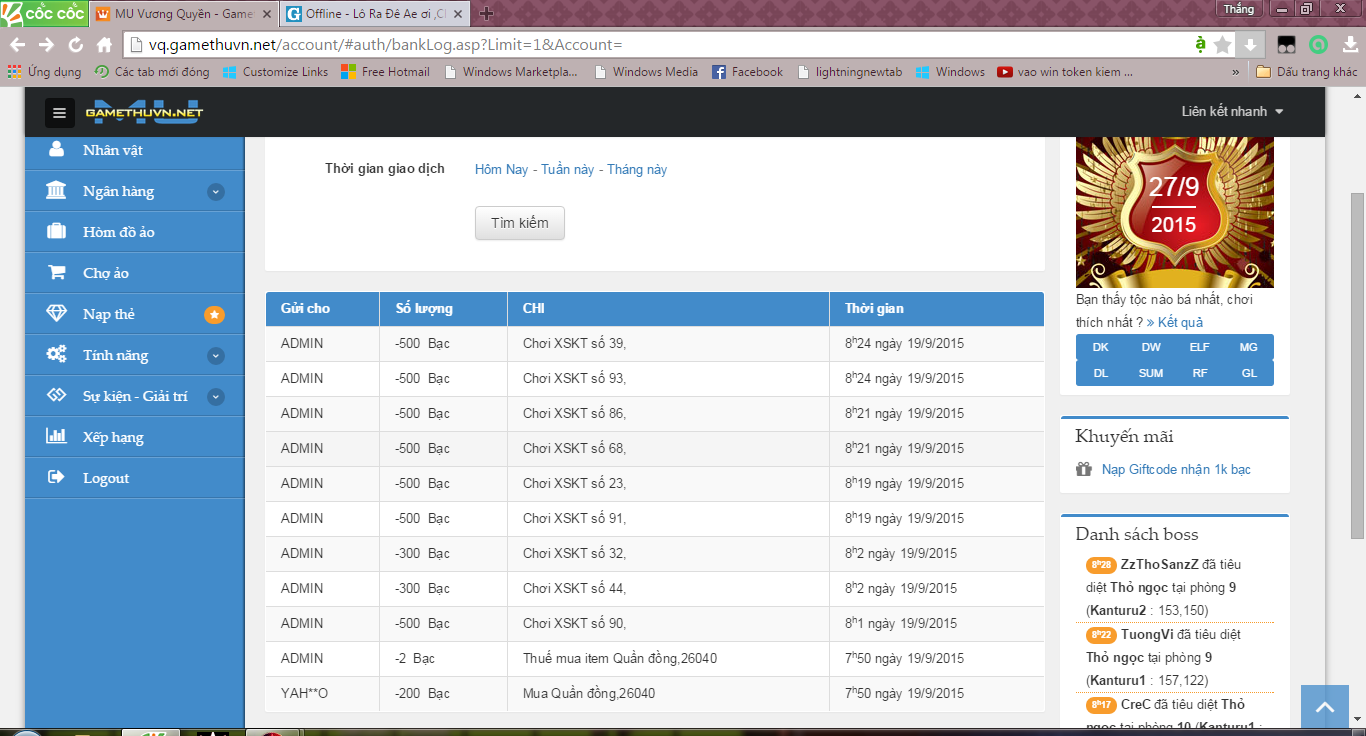
Task: Click the Xếp hạng bar chart icon
Action: tap(57, 437)
